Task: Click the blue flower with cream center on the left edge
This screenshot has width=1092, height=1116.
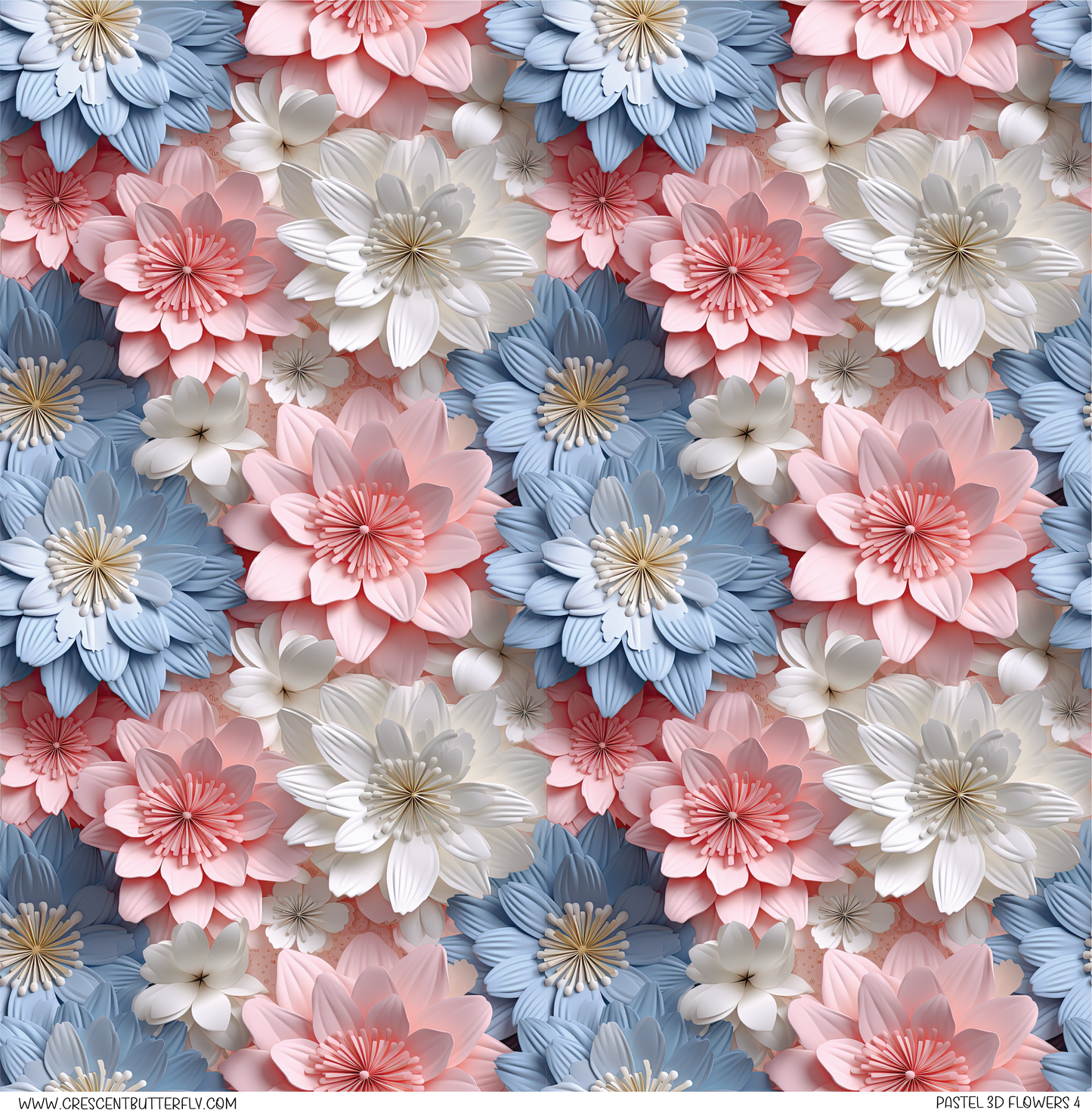Action: click(94, 563)
